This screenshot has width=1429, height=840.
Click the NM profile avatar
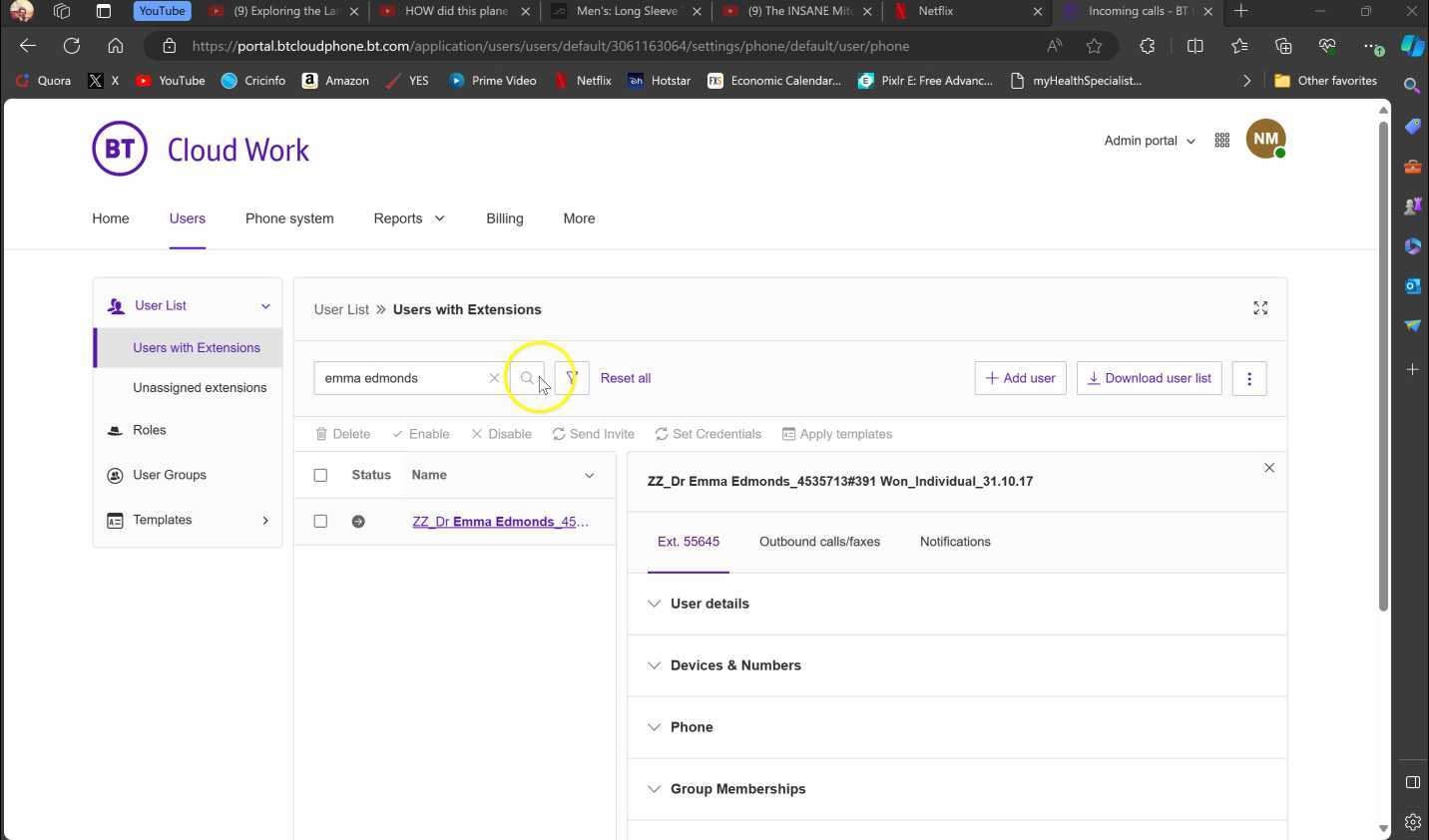(1264, 140)
